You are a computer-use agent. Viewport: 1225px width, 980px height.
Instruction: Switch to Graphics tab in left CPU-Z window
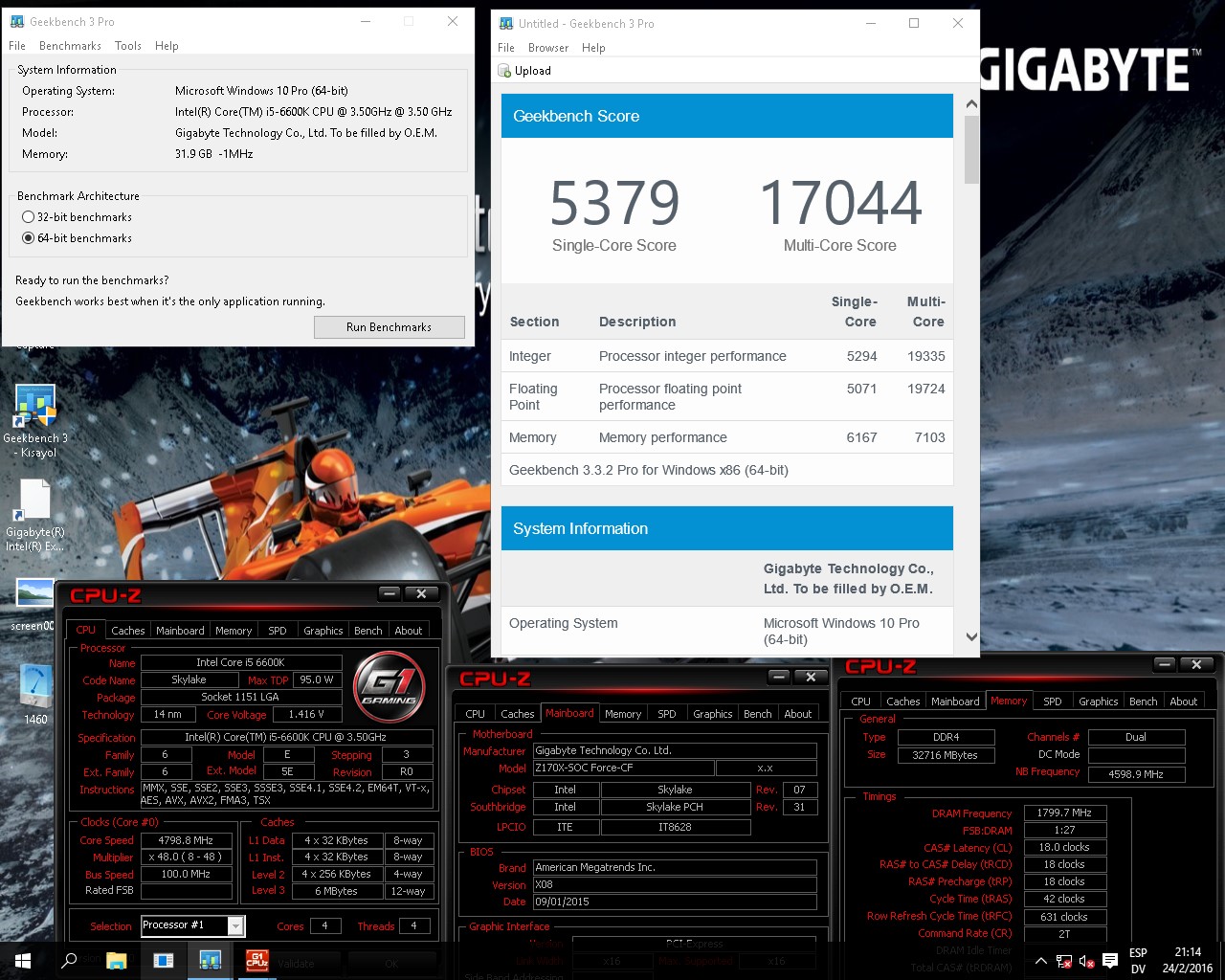[323, 631]
